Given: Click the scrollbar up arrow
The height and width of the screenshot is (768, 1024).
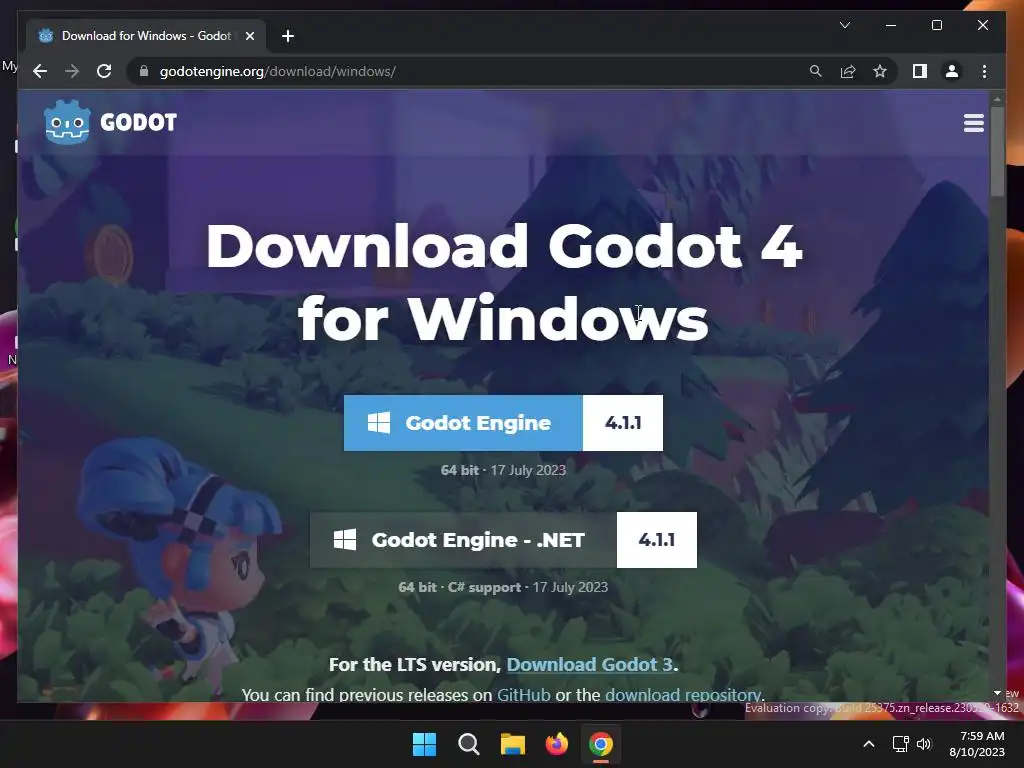Looking at the screenshot, I should pyautogui.click(x=997, y=99).
